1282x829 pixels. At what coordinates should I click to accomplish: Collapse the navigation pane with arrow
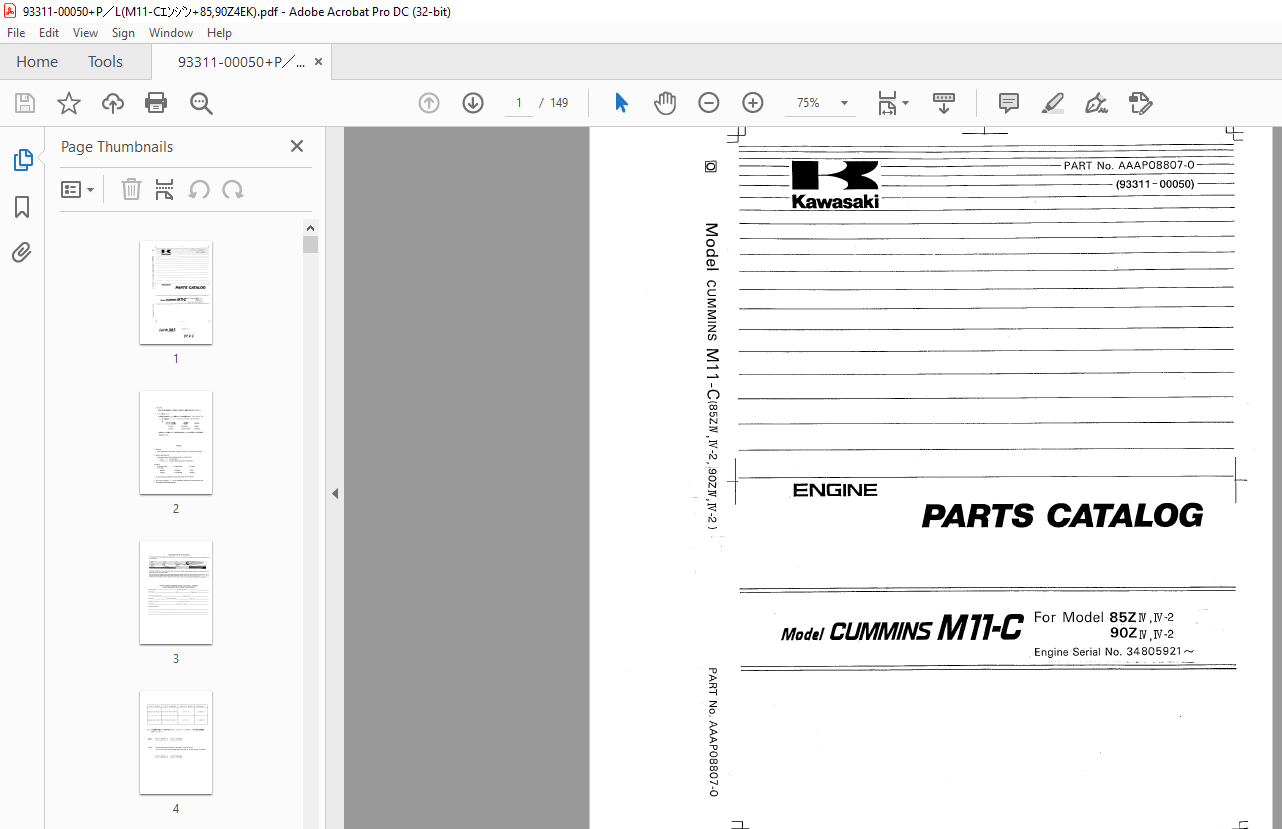pyautogui.click(x=335, y=493)
